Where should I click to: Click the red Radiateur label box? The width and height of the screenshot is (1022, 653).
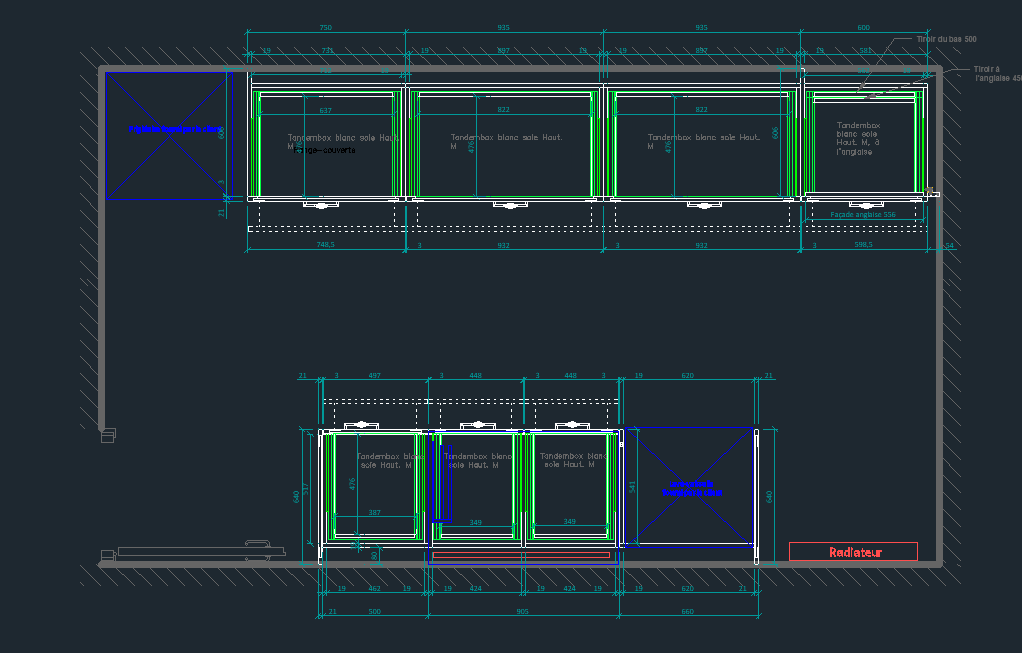[x=853, y=552]
